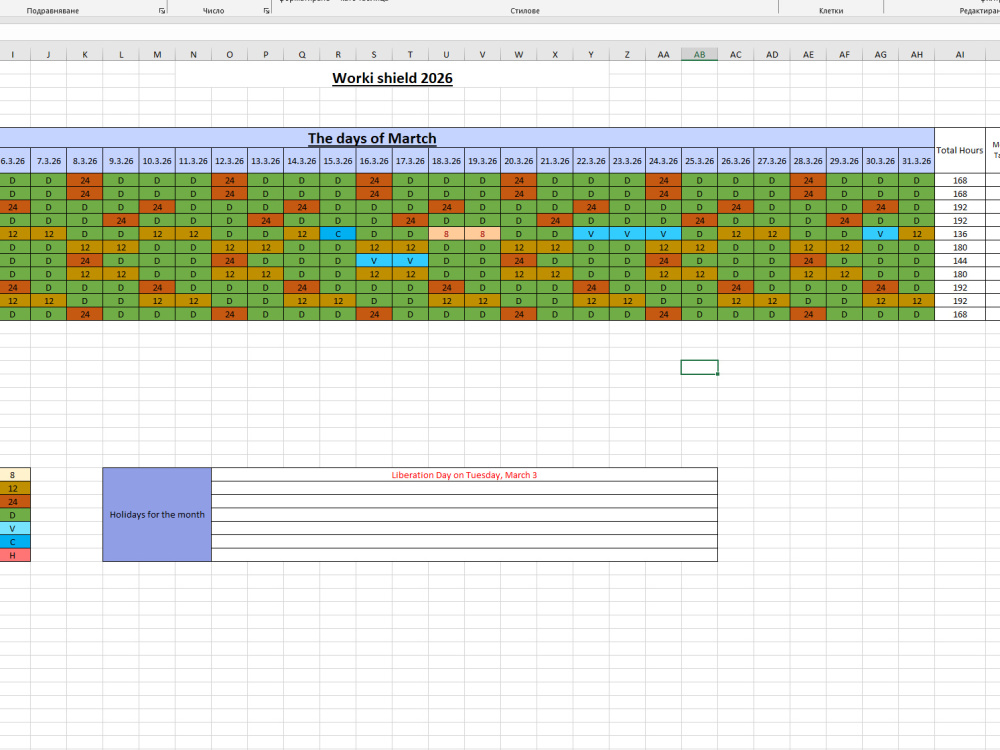Click the legend swatch labeled 24
The height and width of the screenshot is (750, 1000).
click(x=13, y=502)
